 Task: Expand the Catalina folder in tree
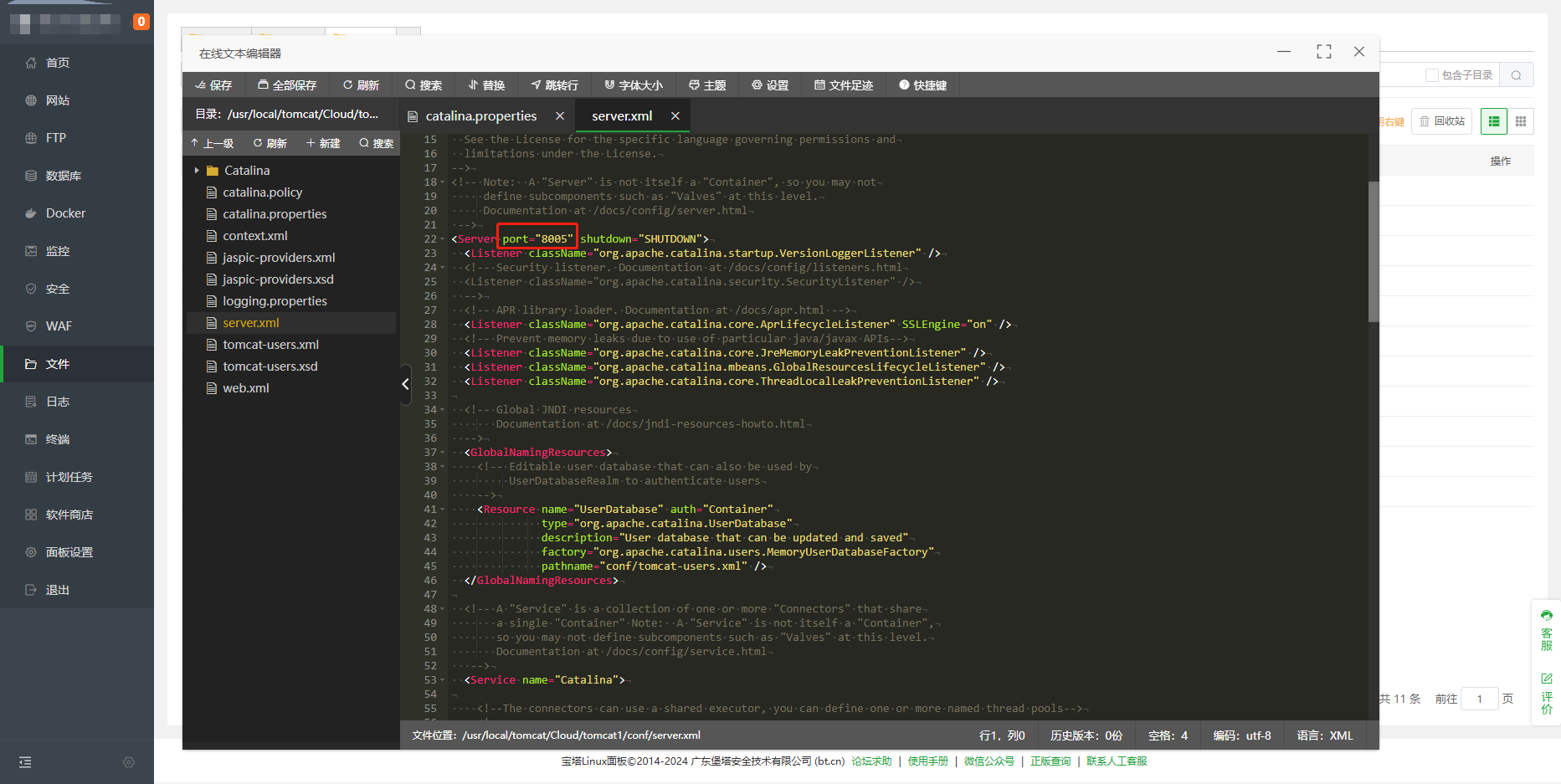(x=197, y=171)
